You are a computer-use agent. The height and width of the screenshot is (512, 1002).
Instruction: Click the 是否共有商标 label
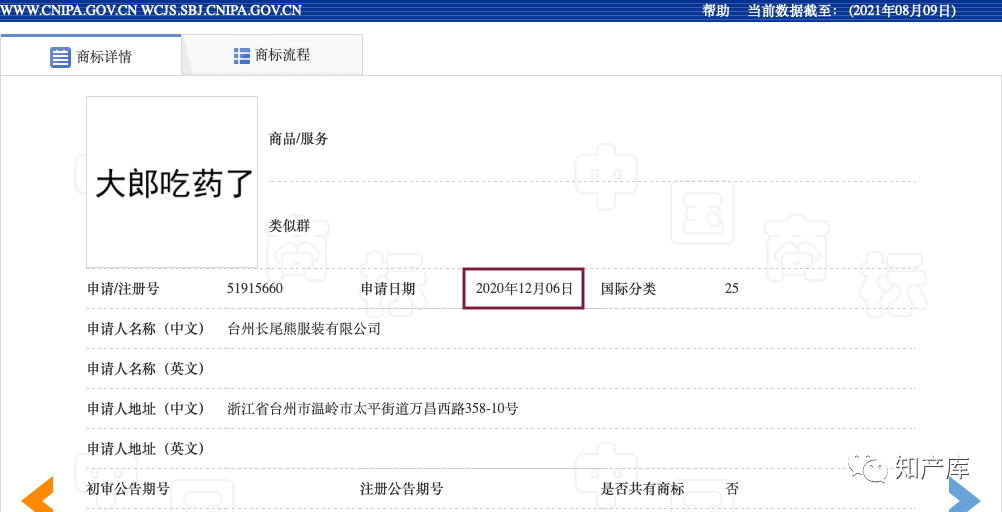tap(642, 489)
